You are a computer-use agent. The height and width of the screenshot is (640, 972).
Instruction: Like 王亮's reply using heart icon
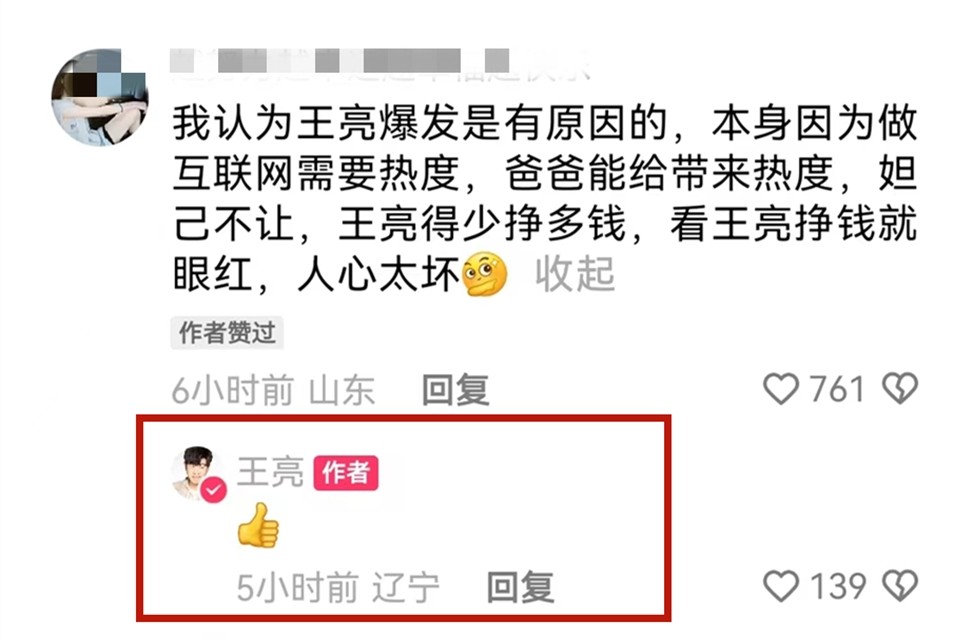(x=780, y=586)
